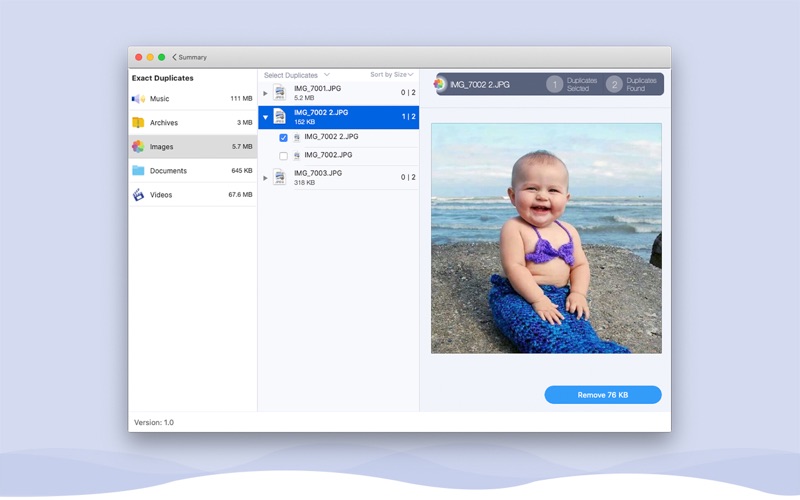Click the baby photo preview image
Screen dimensions: 800x500
546,238
